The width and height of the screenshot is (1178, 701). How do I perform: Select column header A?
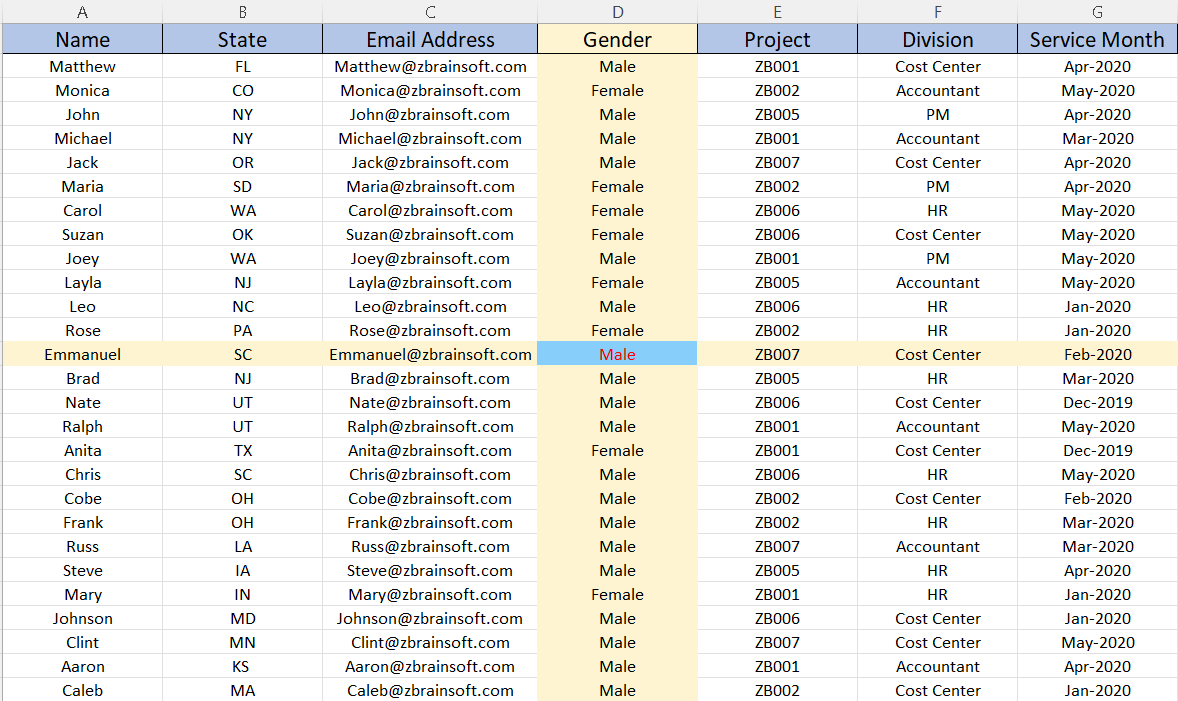(82, 12)
